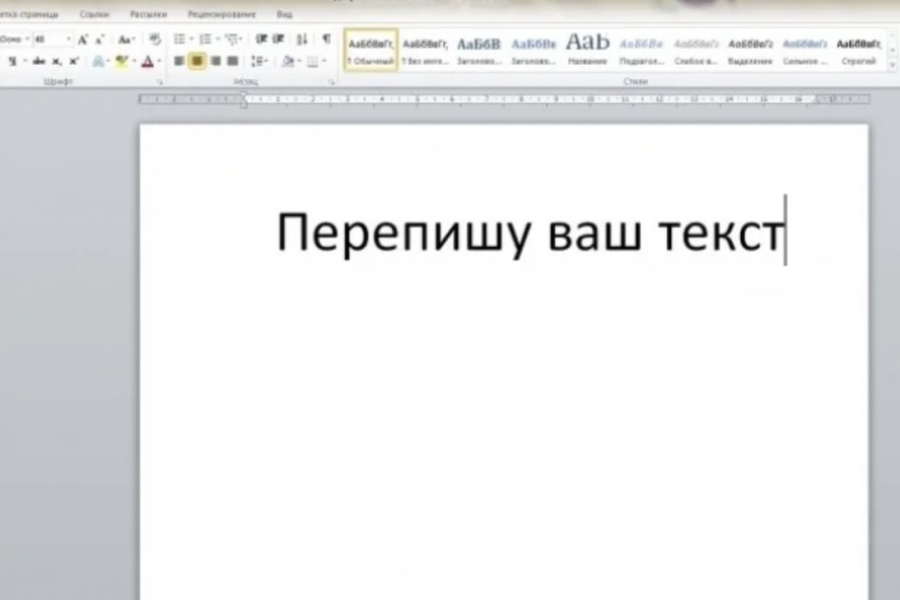This screenshot has width=900, height=600.
Task: Expand borders dropdown arrow
Action: pyautogui.click(x=324, y=61)
